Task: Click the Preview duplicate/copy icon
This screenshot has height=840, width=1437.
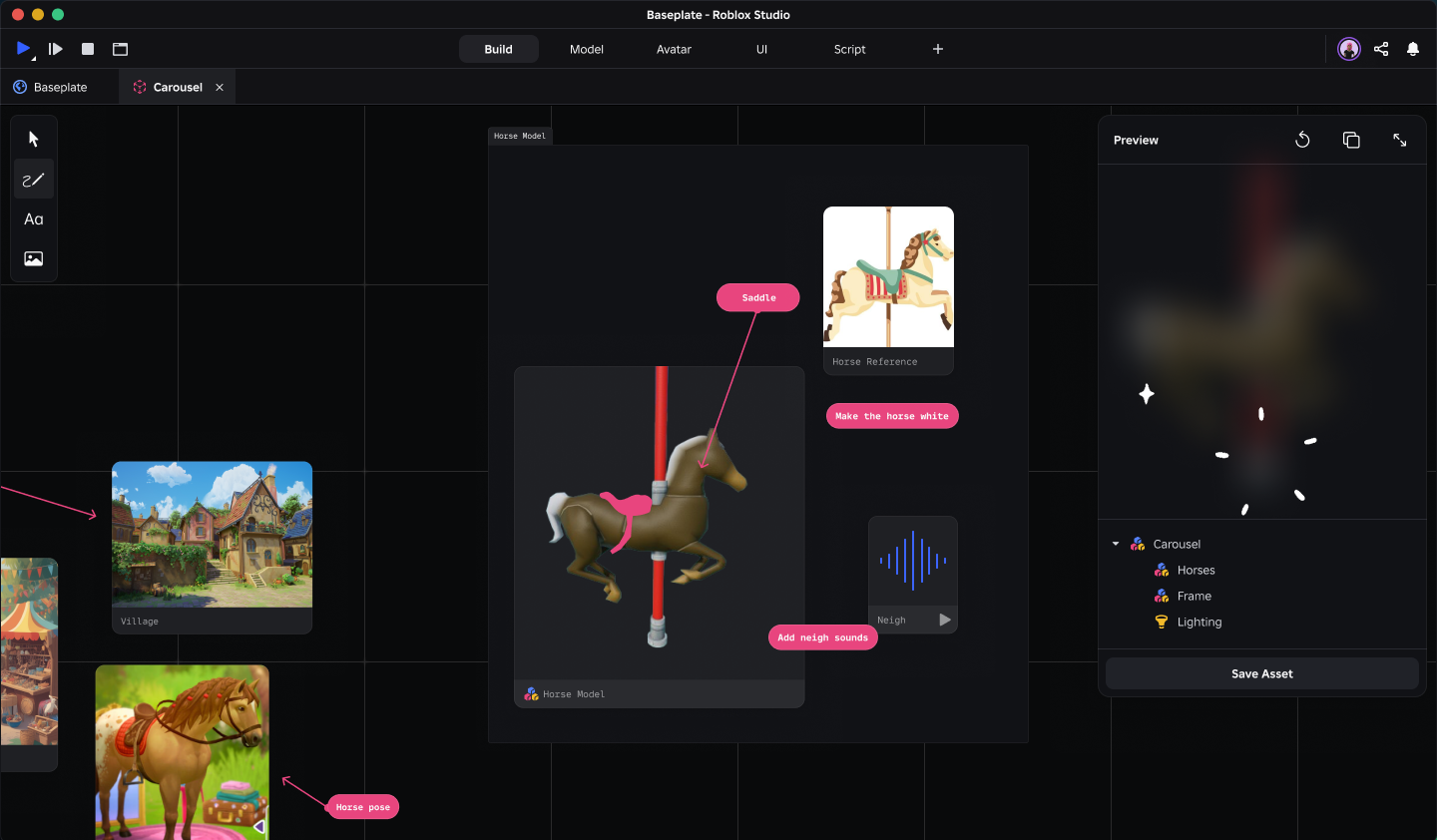Action: pyautogui.click(x=1351, y=140)
